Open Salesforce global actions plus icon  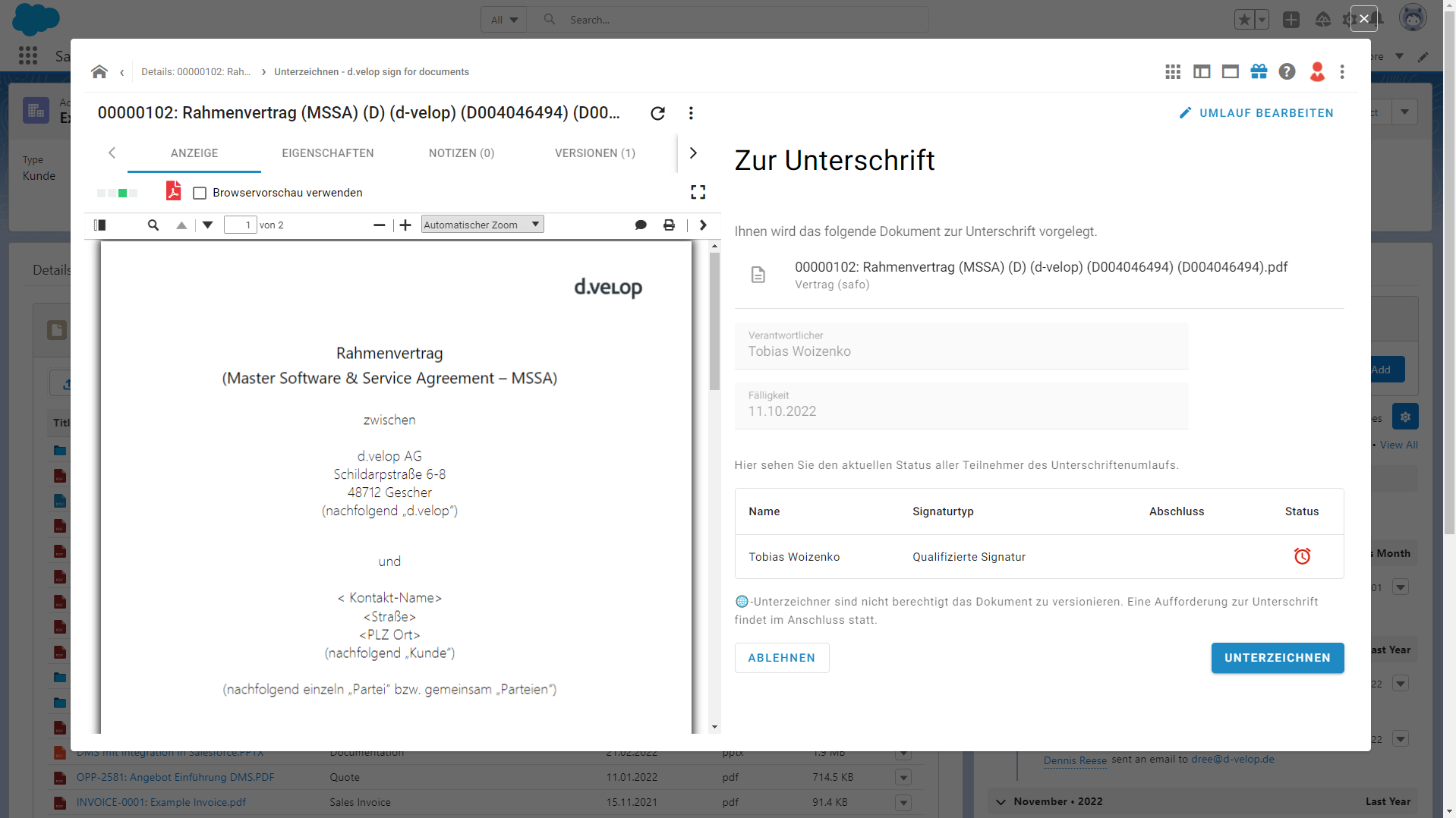tap(1291, 20)
